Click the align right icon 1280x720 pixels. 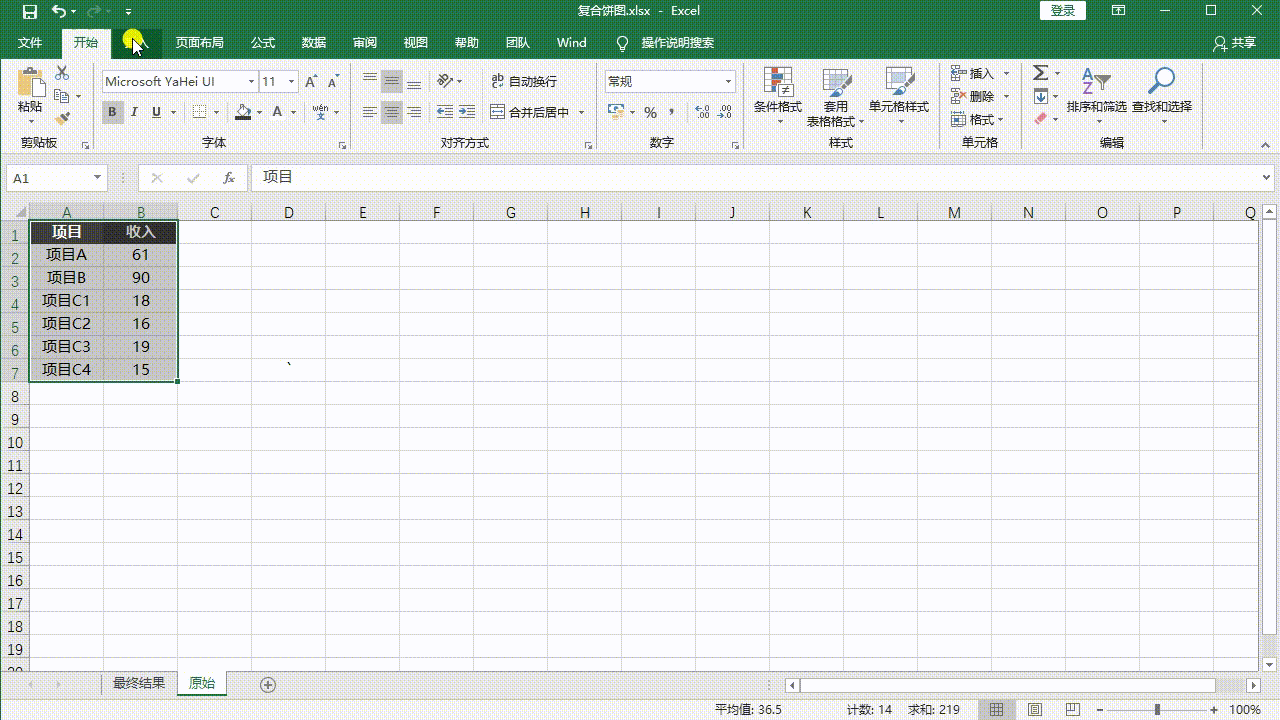[414, 112]
